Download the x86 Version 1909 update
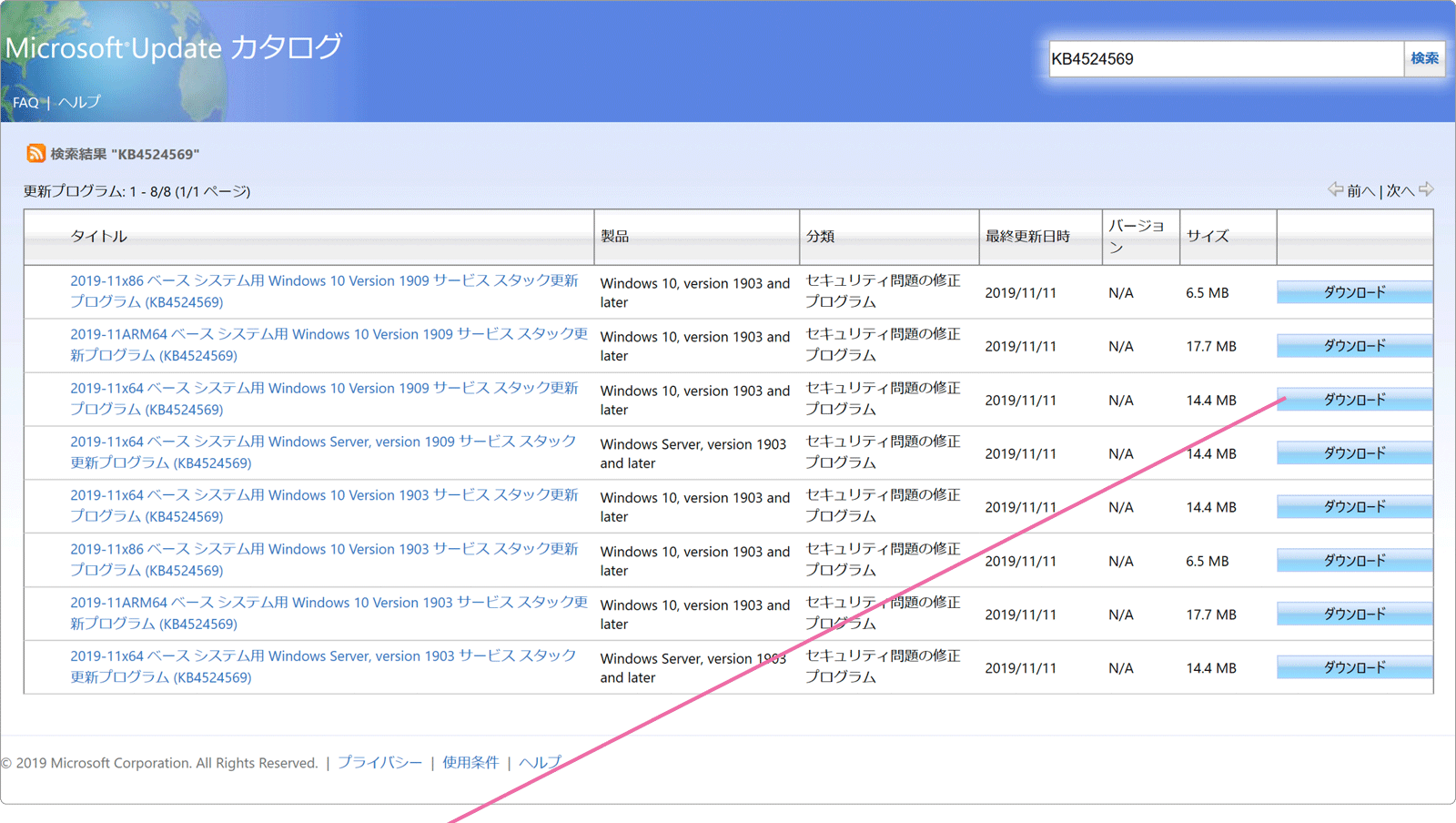 coord(1354,292)
